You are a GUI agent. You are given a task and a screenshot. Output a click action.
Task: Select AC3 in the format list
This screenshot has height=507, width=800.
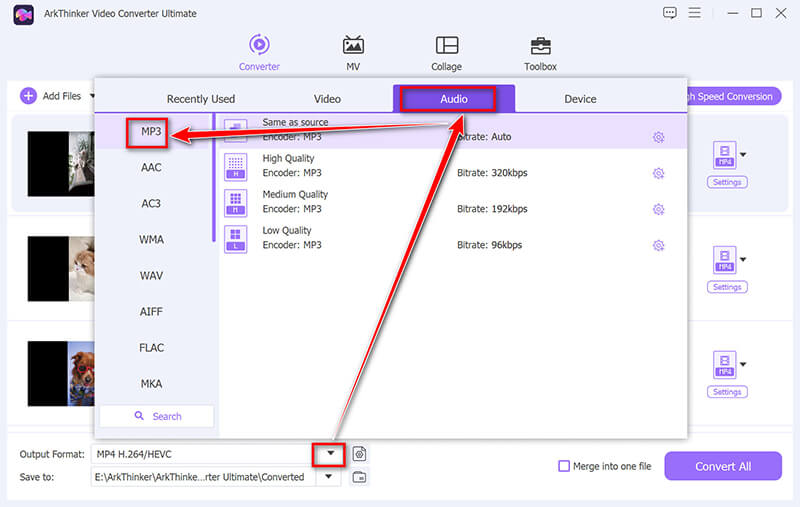pos(151,204)
